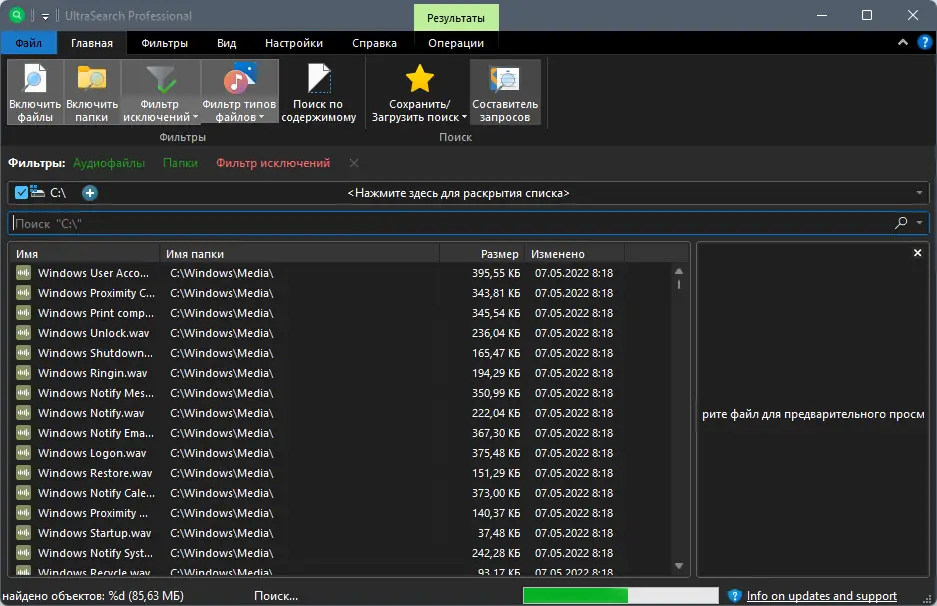
Task: Open the Фильтр типов файлов tool
Action: (x=239, y=92)
